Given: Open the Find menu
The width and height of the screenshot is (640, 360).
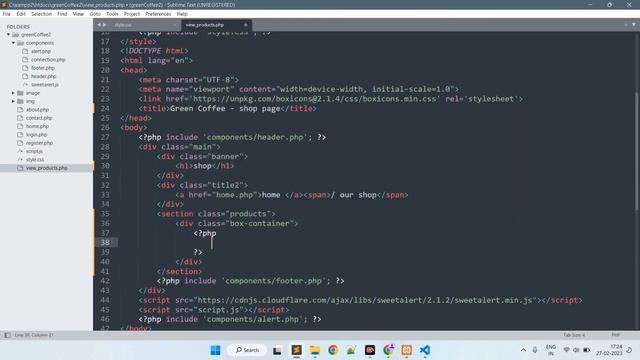Looking at the screenshot, I should tap(62, 14).
